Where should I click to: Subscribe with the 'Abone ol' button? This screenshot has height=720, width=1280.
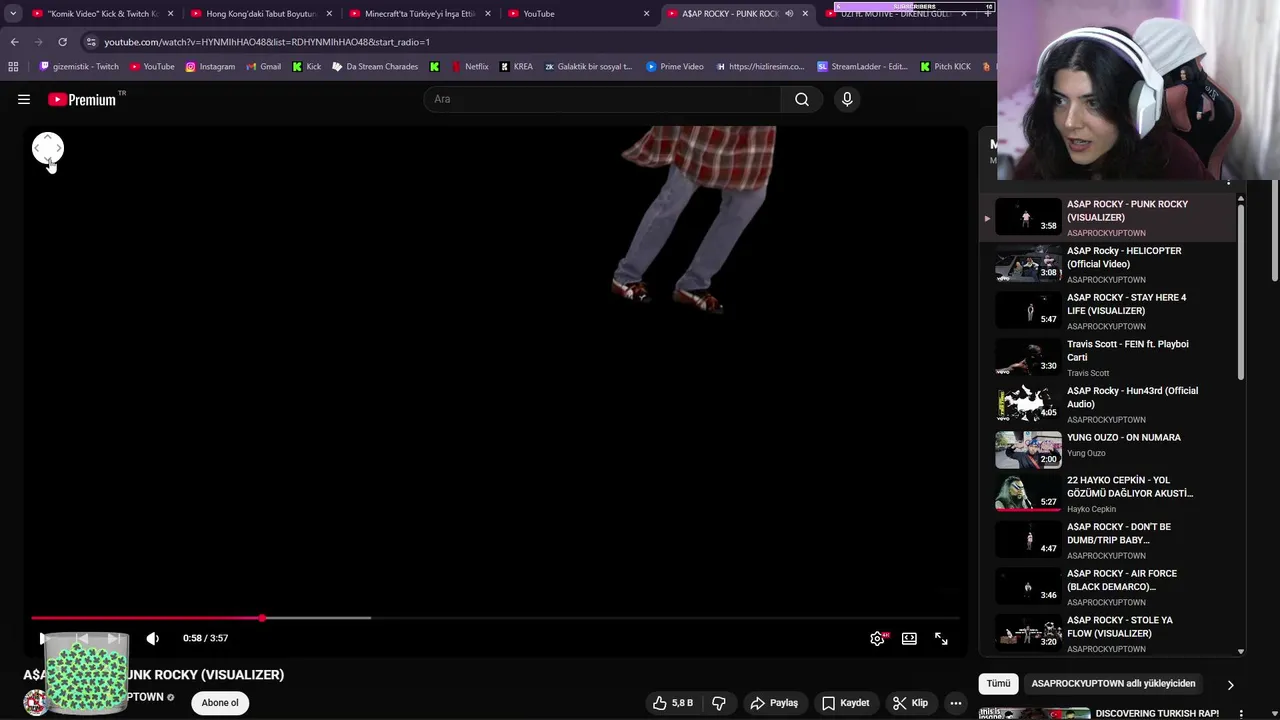[x=220, y=703]
